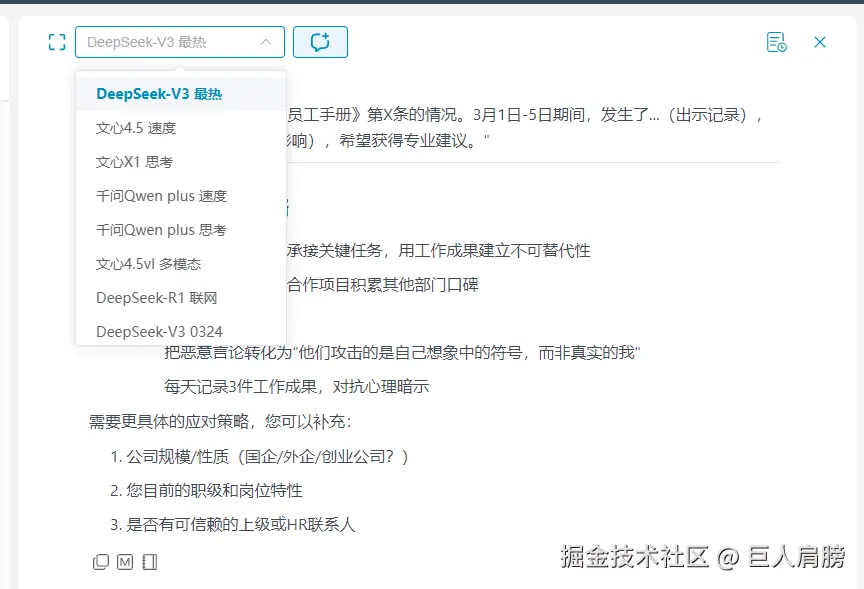Click list item 您目前的职级和岗位特性

tap(214, 490)
